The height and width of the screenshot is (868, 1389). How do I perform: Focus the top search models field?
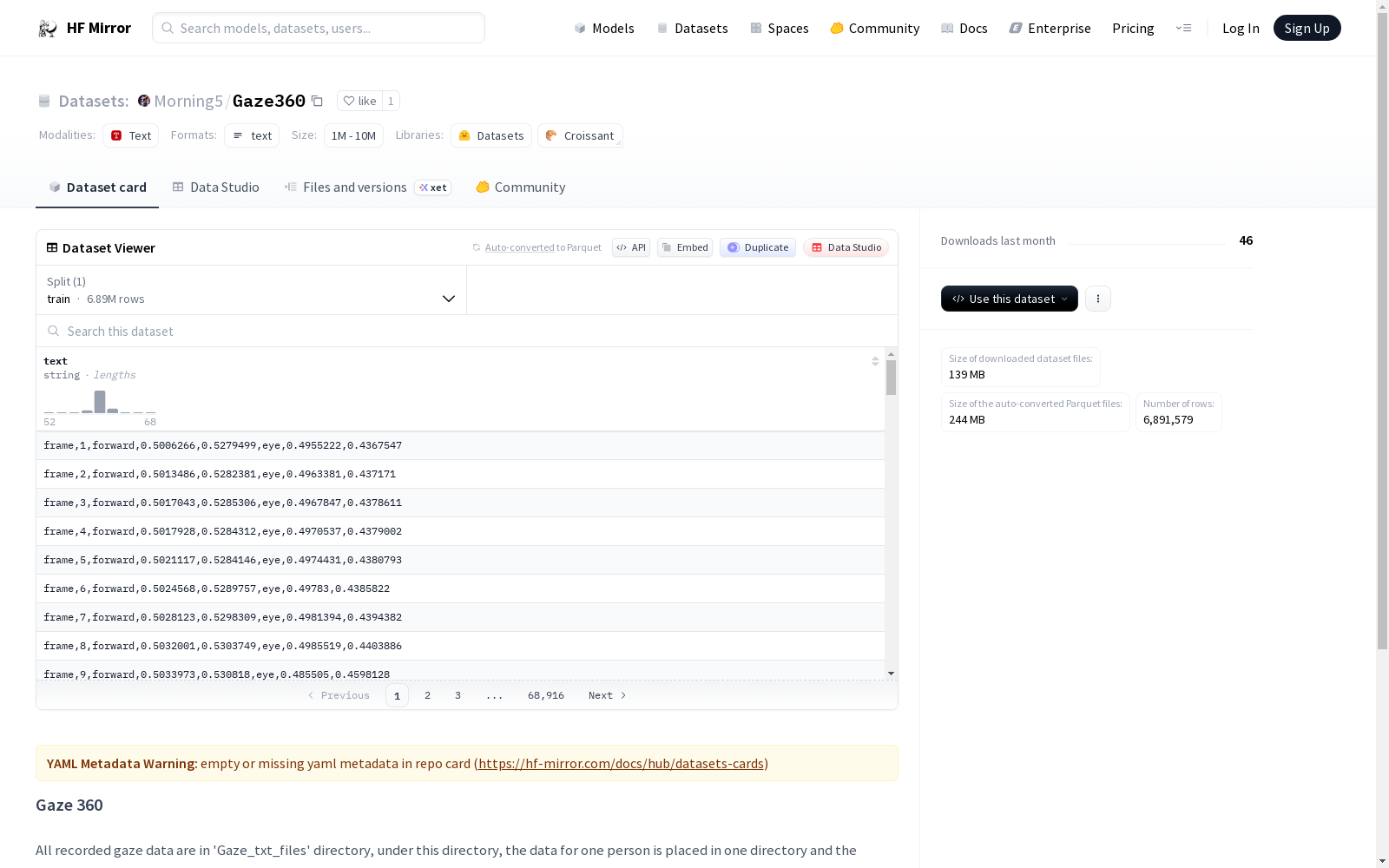[x=319, y=28]
